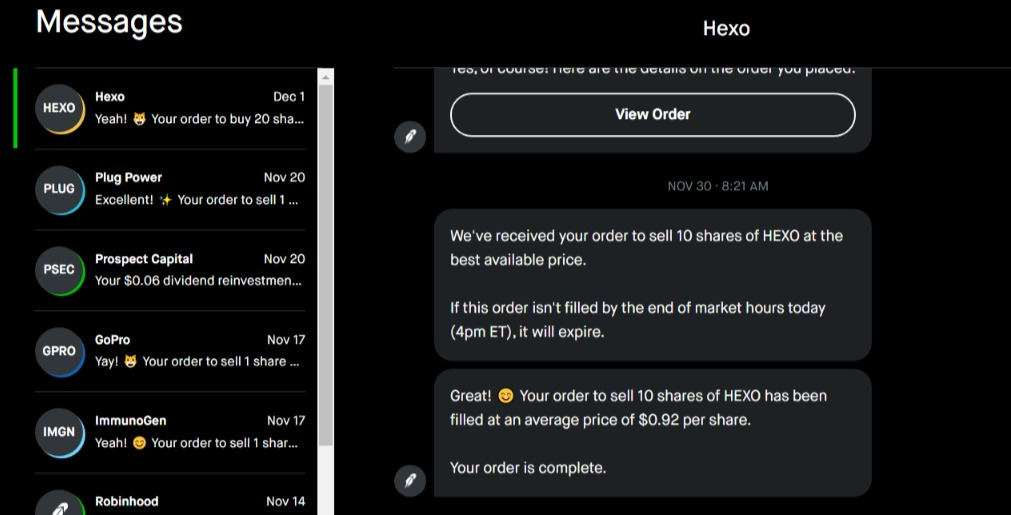Click the PLUG ticker avatar icon
The height and width of the screenshot is (515, 1011).
click(x=59, y=189)
